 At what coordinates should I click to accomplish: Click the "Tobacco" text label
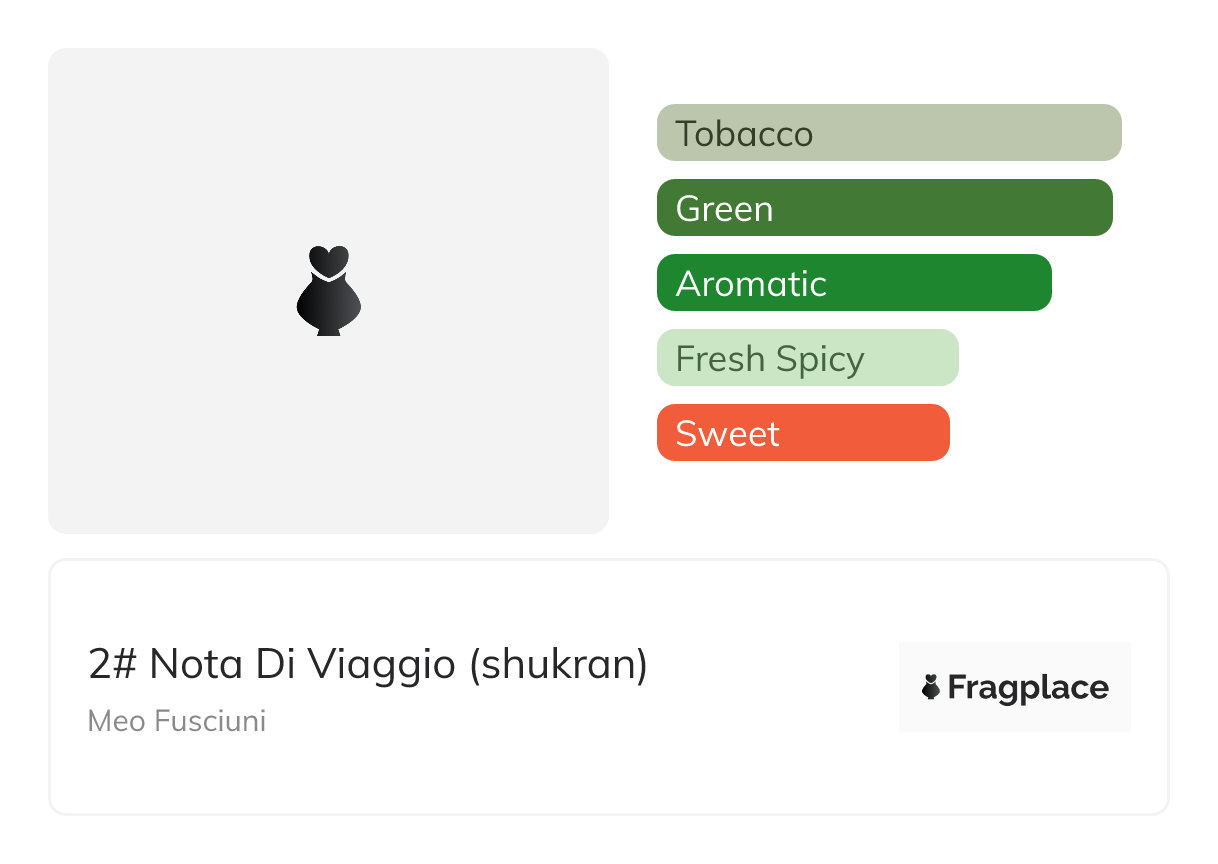coord(744,133)
